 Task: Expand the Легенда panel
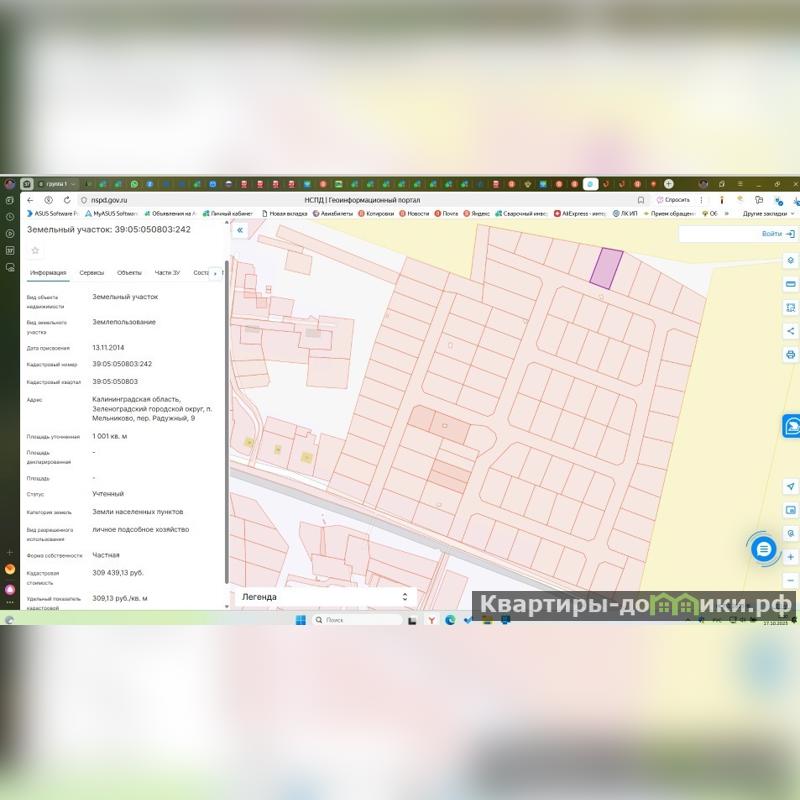pyautogui.click(x=404, y=597)
